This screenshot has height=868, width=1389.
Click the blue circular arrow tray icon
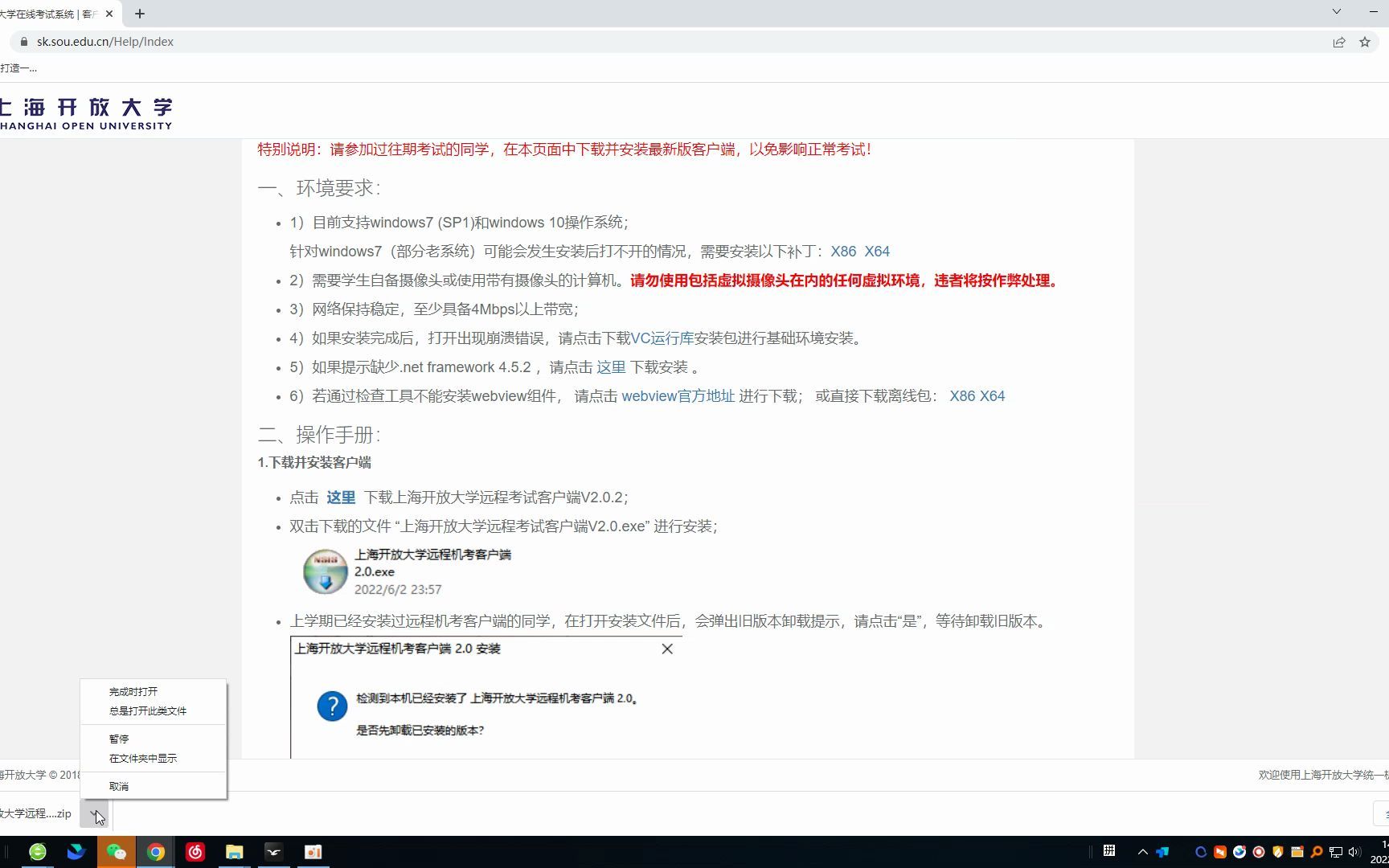[1201, 852]
